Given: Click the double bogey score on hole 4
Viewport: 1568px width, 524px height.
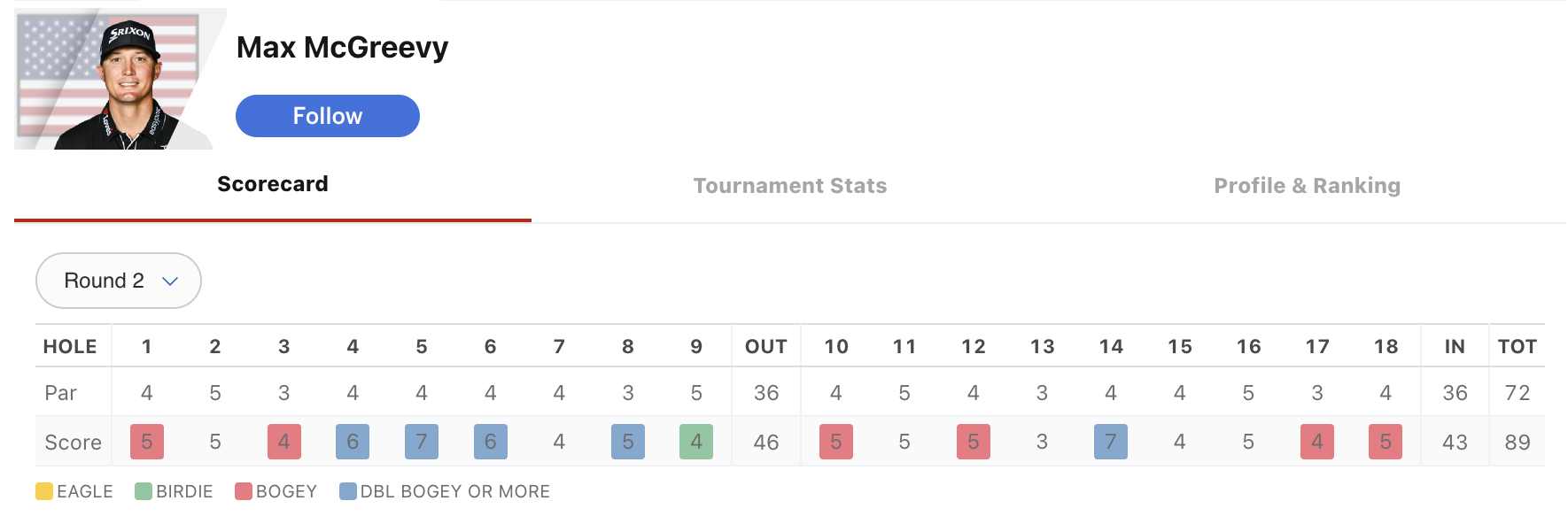Looking at the screenshot, I should pyautogui.click(x=353, y=442).
